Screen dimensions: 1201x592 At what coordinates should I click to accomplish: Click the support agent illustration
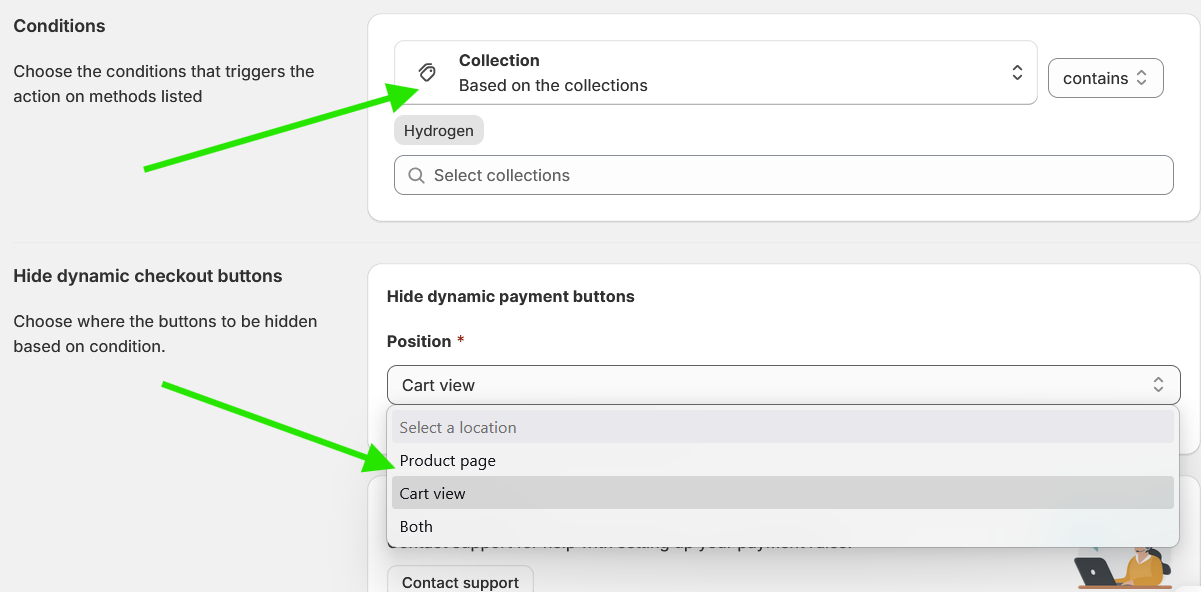(x=1138, y=567)
